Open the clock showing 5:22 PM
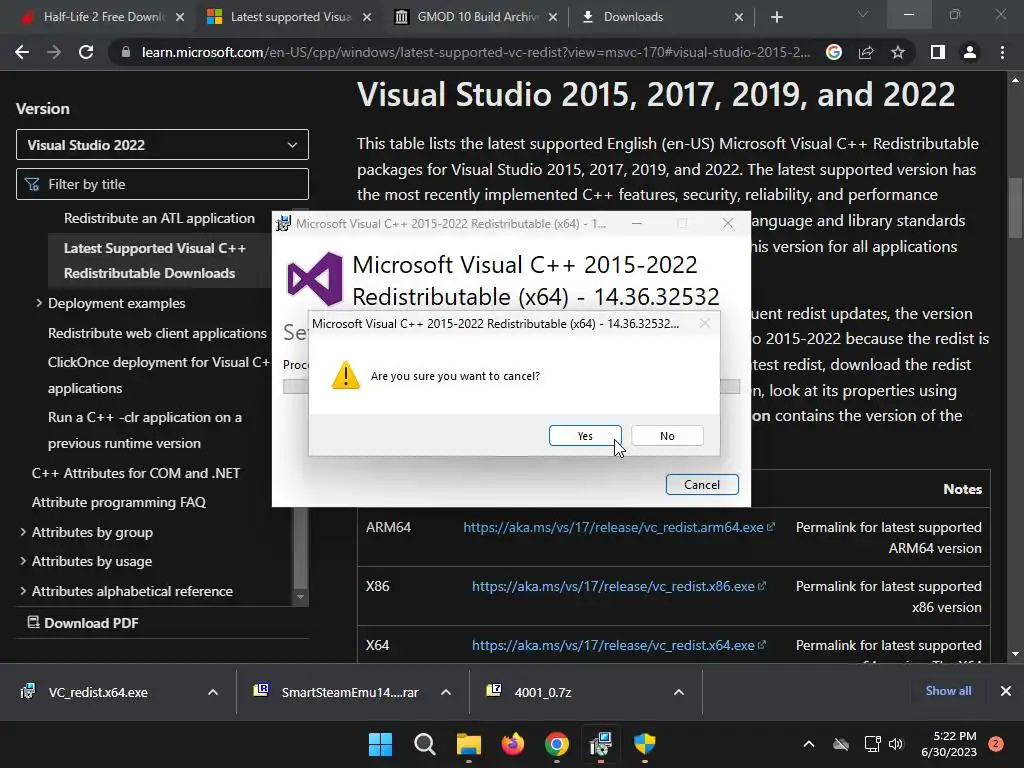 coord(949,744)
